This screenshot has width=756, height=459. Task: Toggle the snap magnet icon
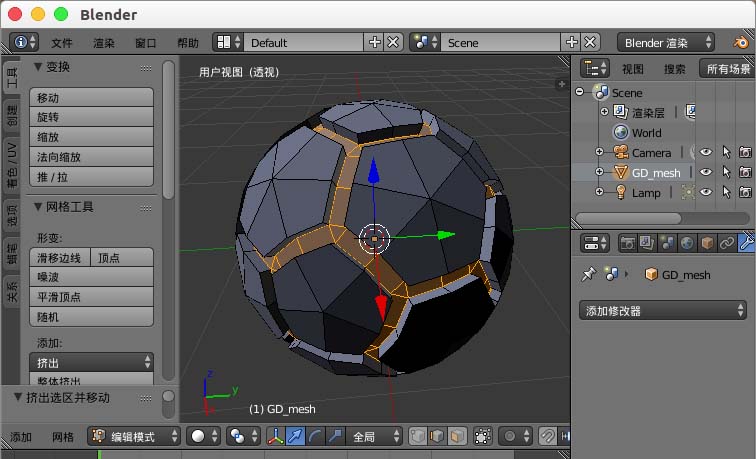point(548,436)
